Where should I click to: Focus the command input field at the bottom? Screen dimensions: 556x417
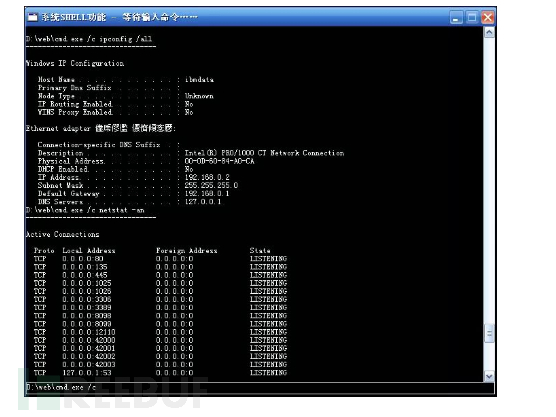[x=260, y=388]
